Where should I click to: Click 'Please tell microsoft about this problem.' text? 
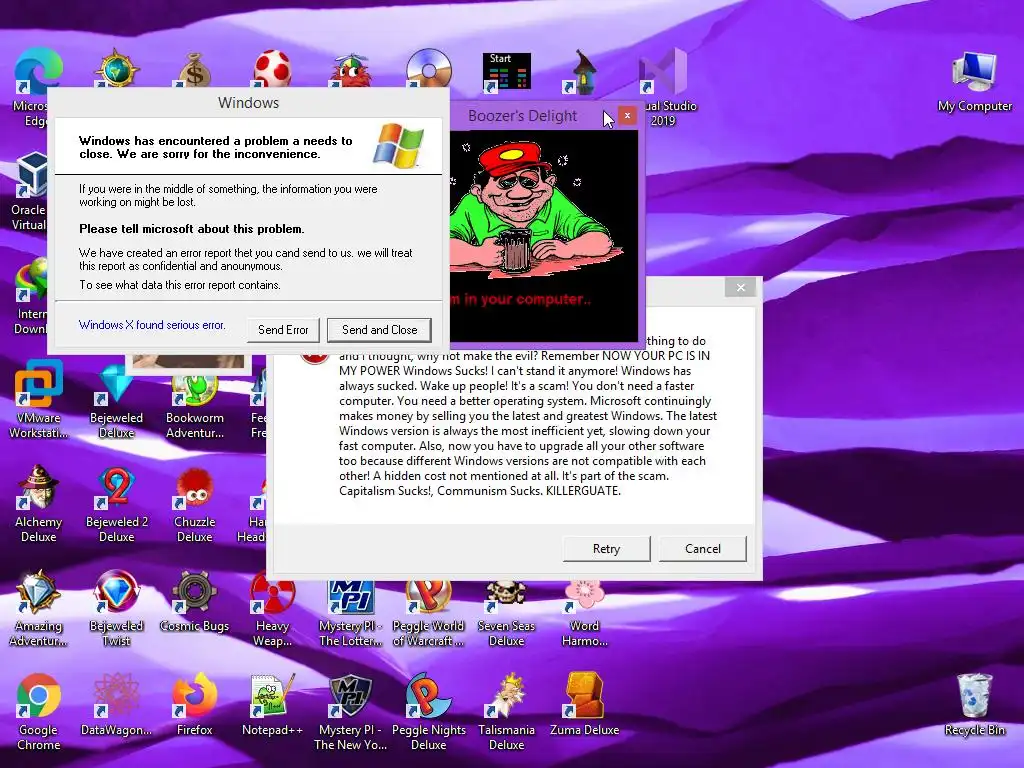[192, 229]
